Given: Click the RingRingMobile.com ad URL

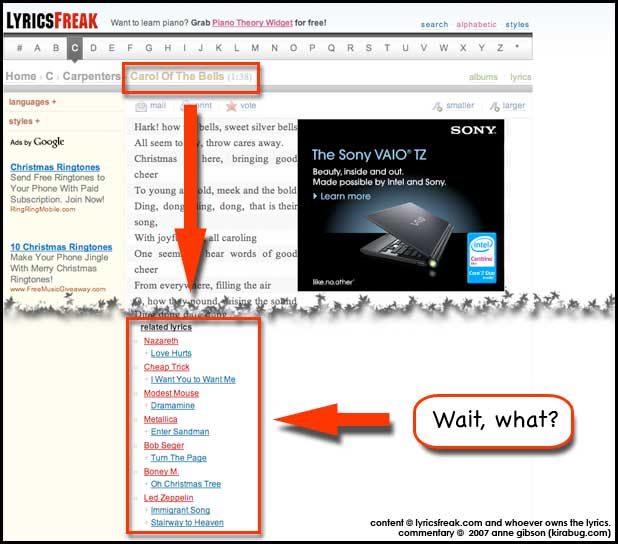Looking at the screenshot, I should 43,209.
